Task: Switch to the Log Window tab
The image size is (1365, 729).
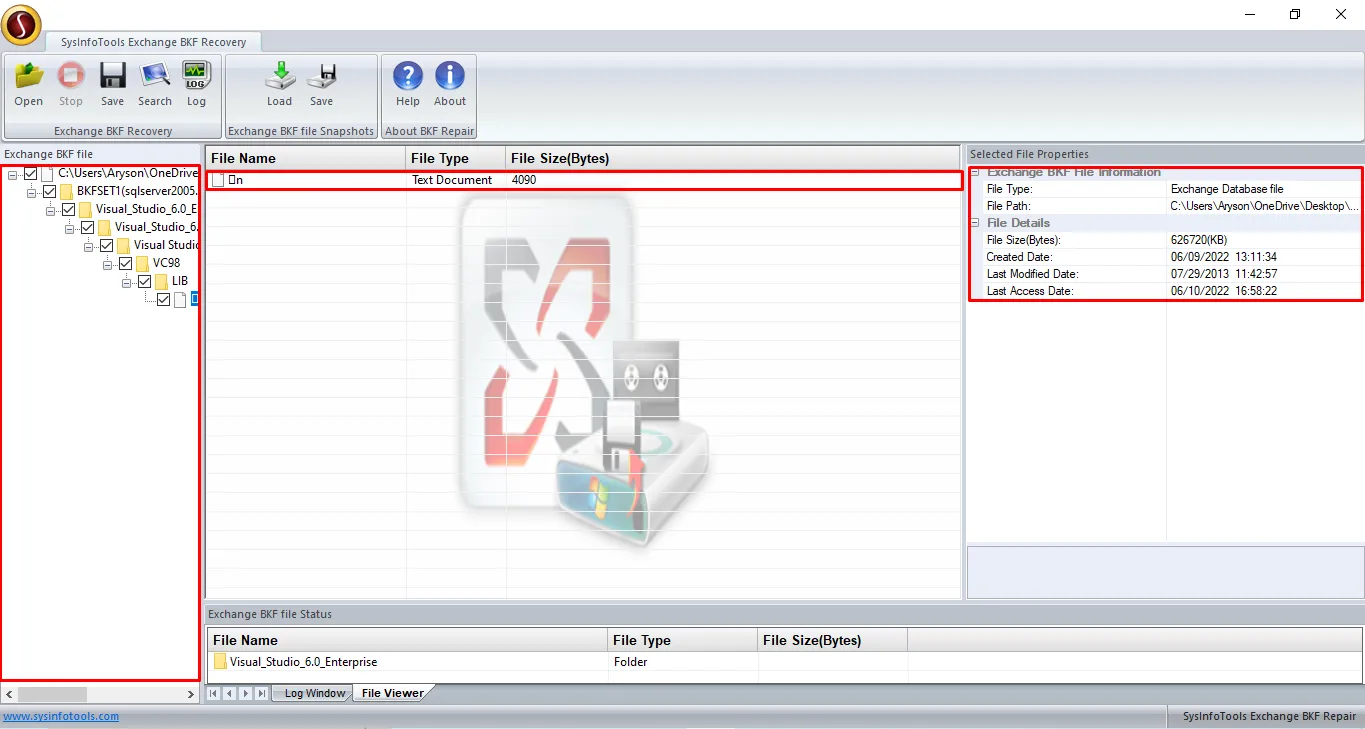Action: (314, 693)
